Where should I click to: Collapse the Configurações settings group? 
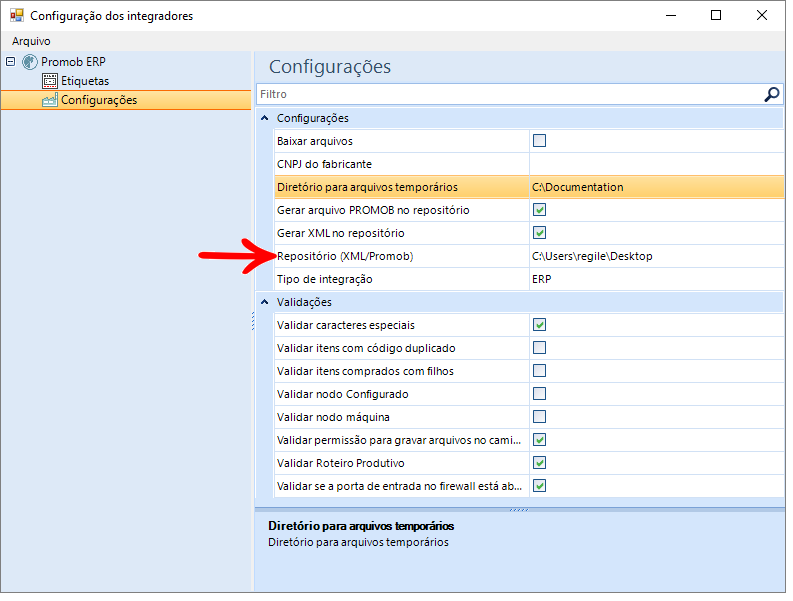coord(265,118)
